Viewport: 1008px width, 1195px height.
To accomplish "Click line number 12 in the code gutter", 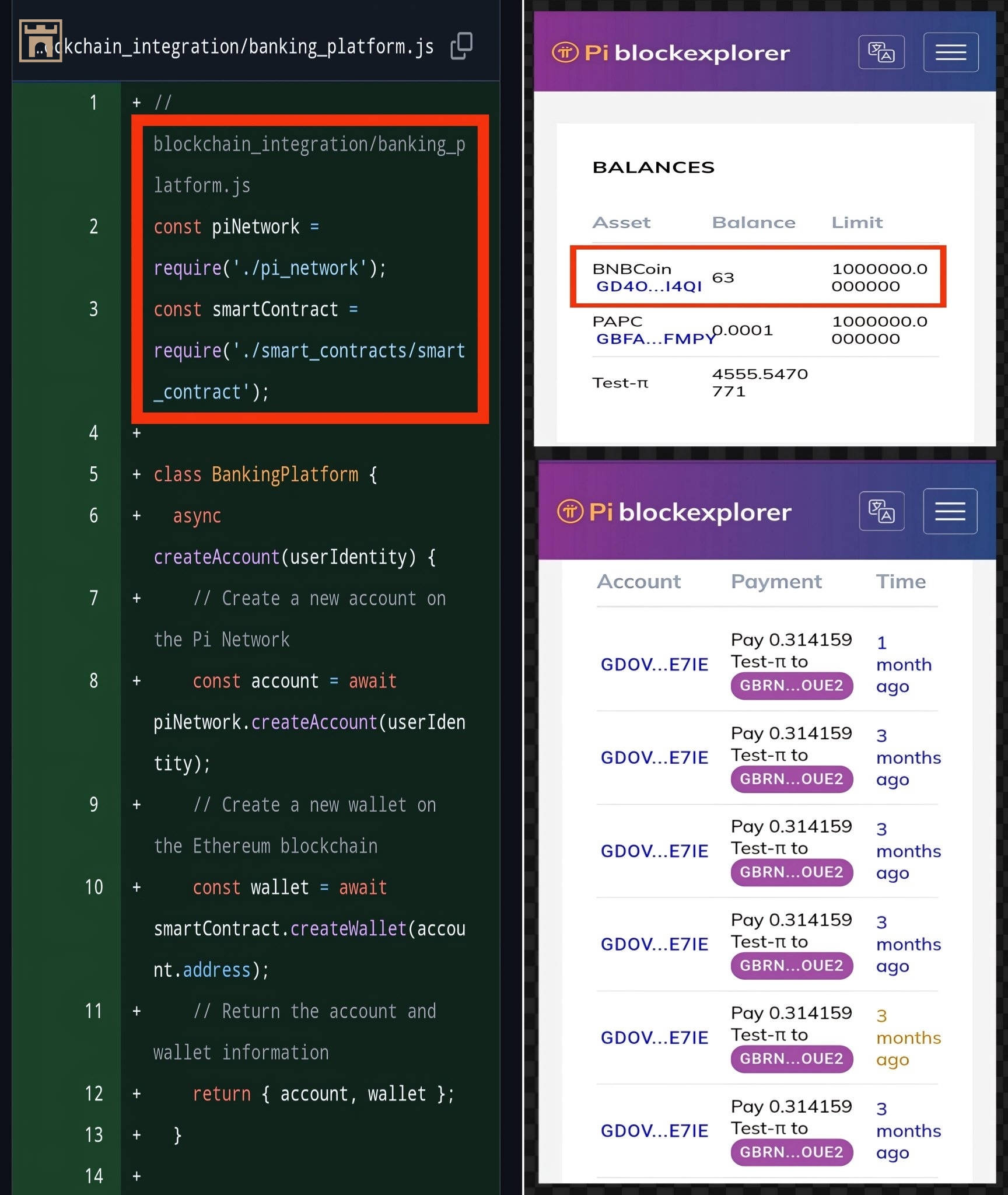I will point(93,1094).
